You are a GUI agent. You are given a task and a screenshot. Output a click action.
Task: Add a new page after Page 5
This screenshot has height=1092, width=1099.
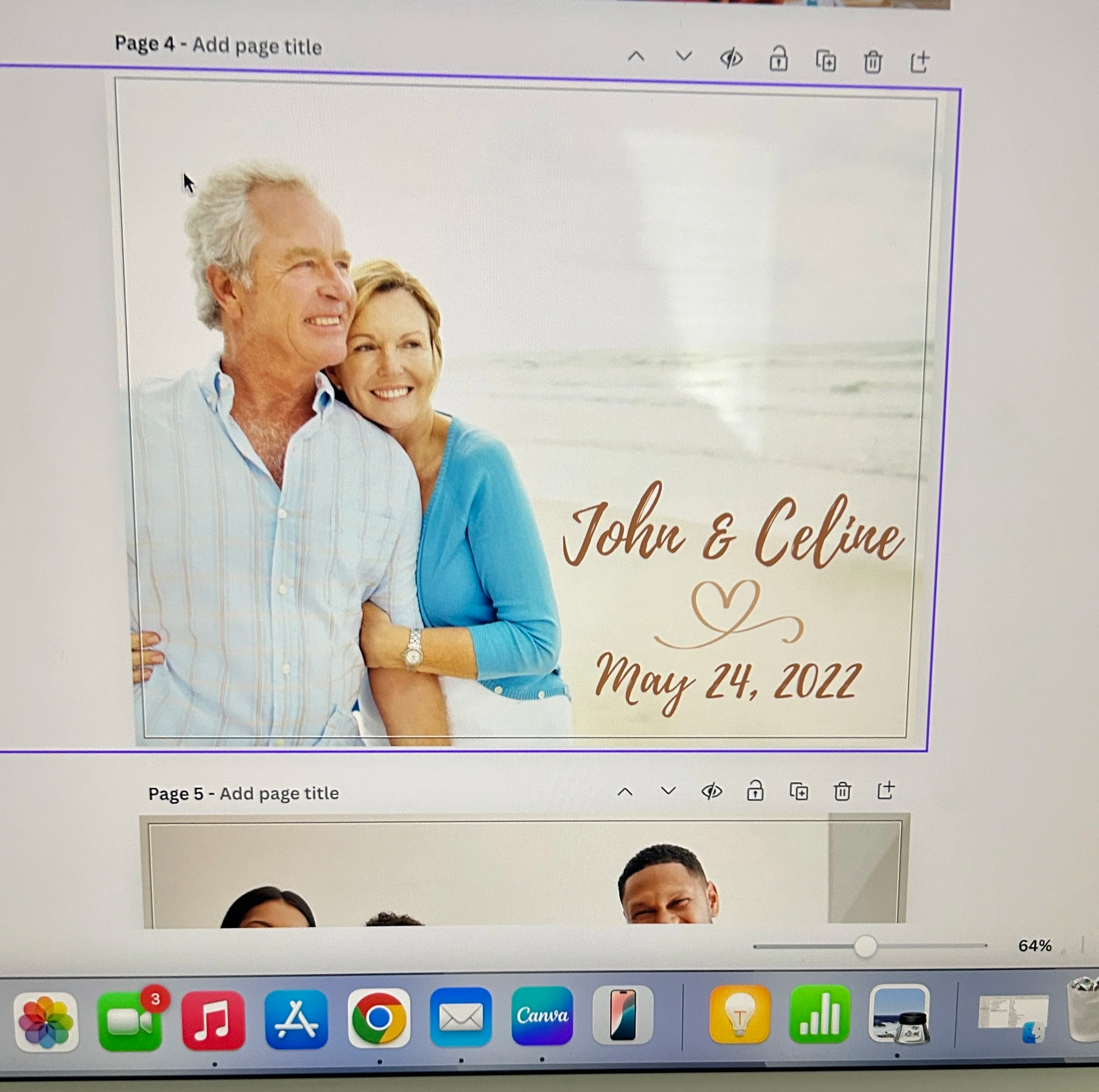pos(886,790)
